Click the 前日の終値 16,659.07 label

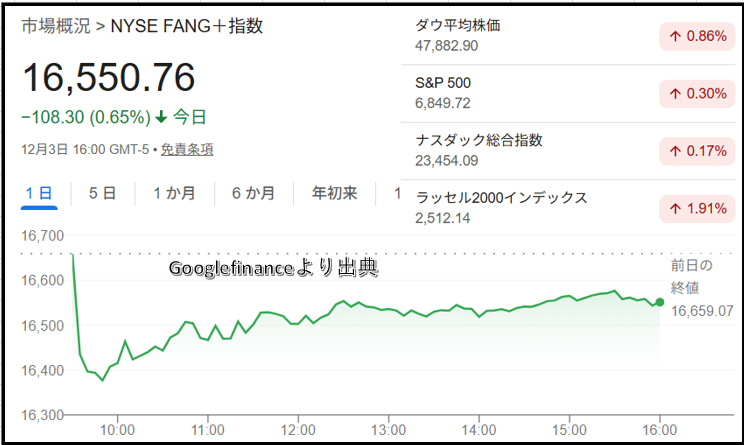coord(700,288)
